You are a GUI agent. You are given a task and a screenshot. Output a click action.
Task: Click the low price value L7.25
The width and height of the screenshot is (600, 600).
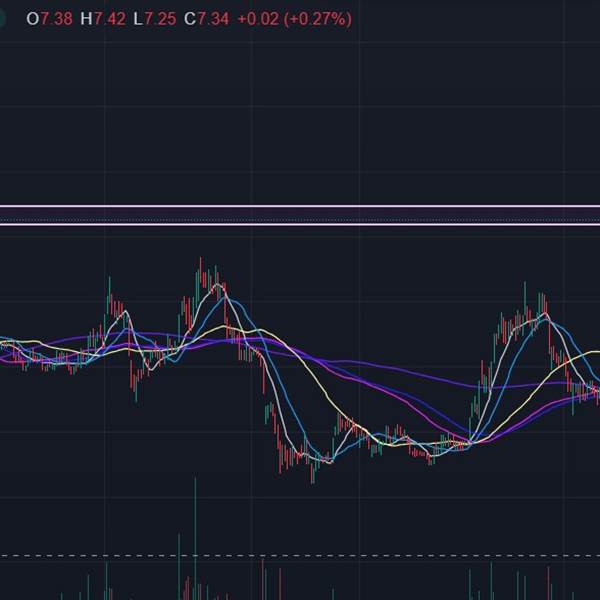tap(155, 19)
